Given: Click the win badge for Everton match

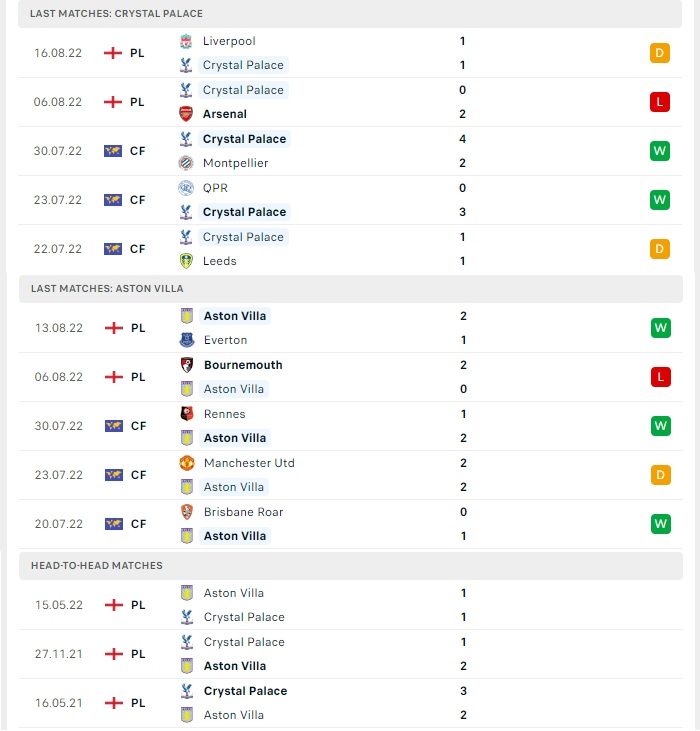Looking at the screenshot, I should pyautogui.click(x=660, y=328).
